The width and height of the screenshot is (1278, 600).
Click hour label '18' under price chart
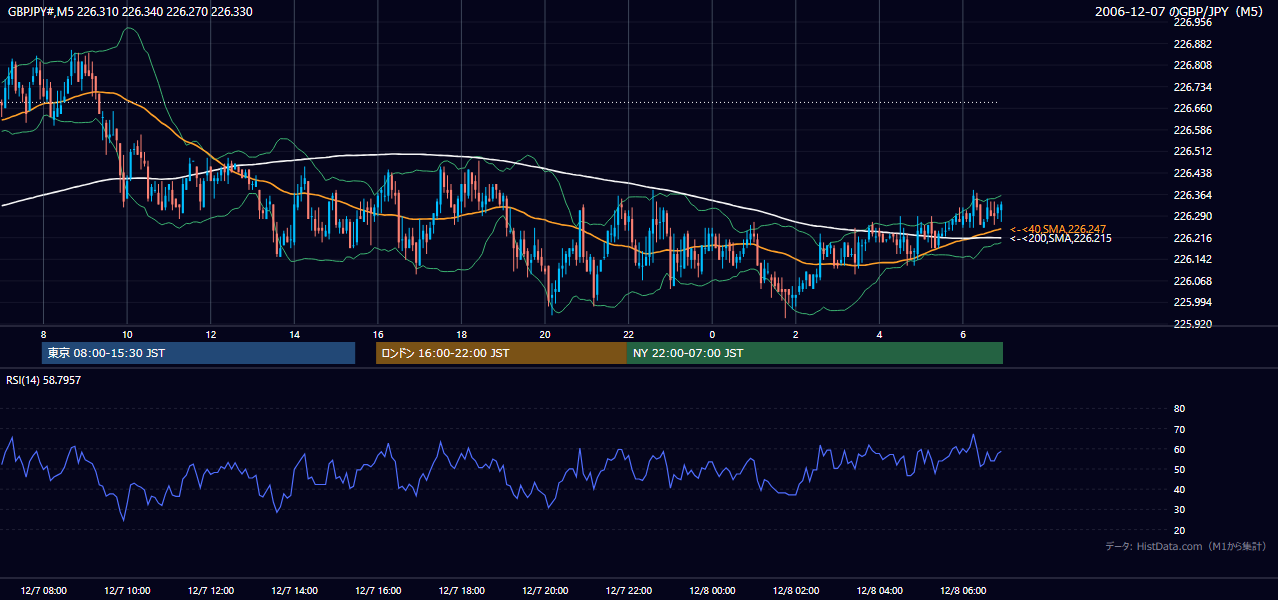[461, 334]
